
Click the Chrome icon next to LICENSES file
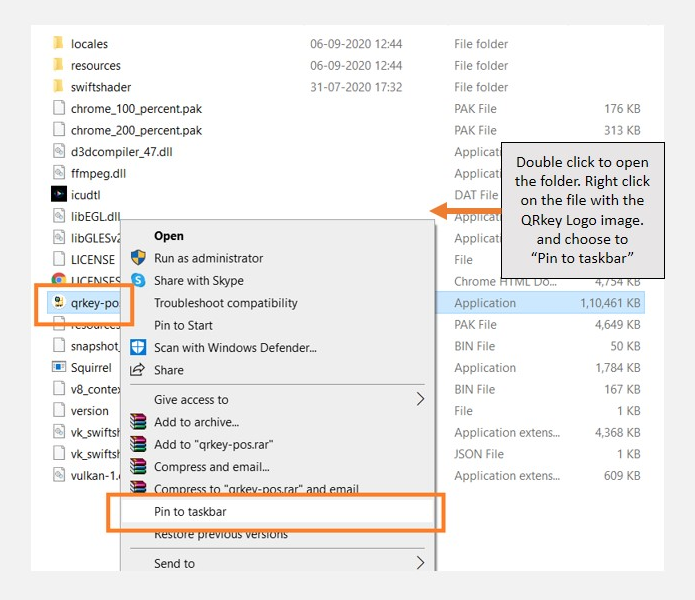59,281
